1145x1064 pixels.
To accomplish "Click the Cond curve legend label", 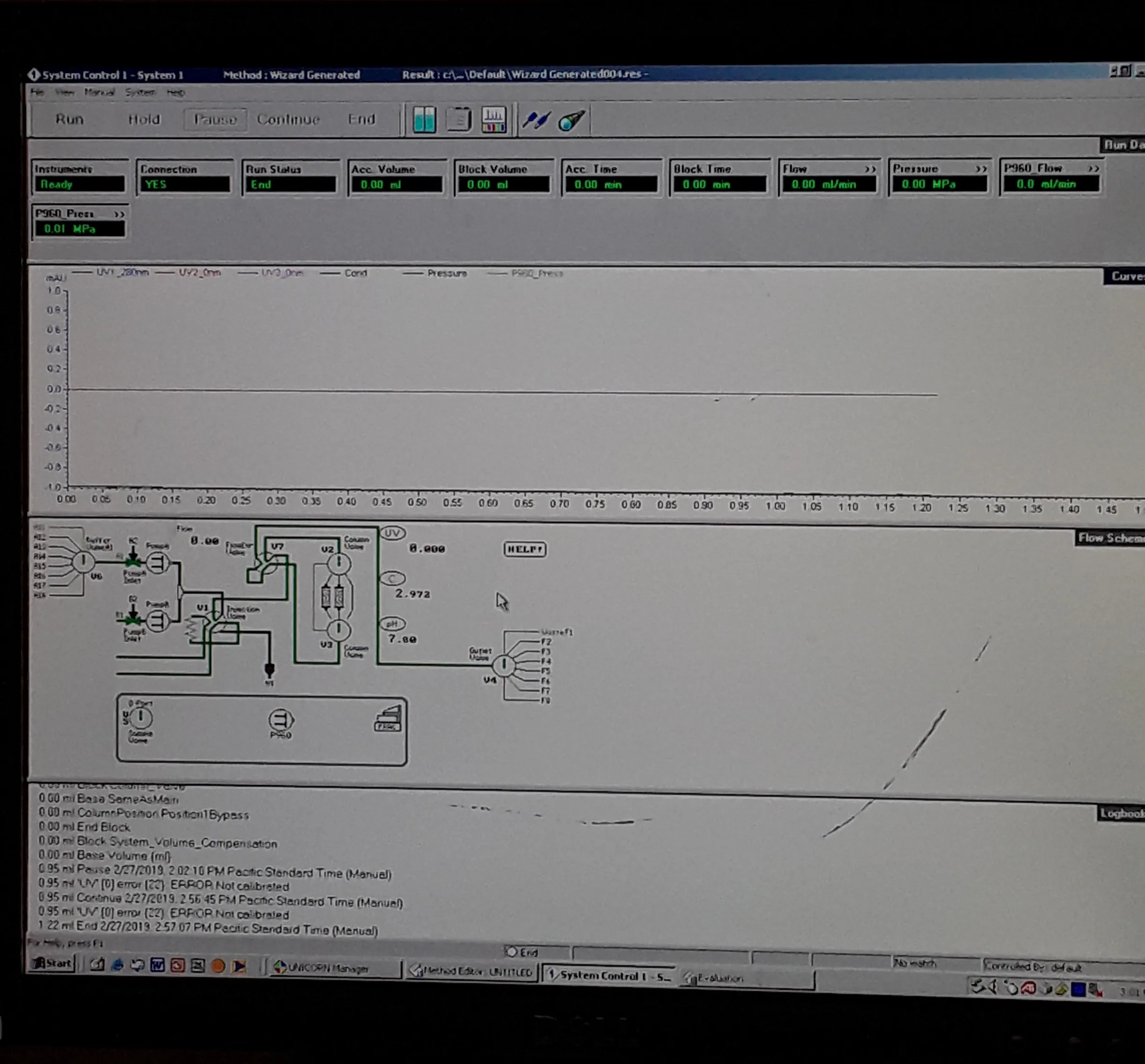I will (356, 273).
